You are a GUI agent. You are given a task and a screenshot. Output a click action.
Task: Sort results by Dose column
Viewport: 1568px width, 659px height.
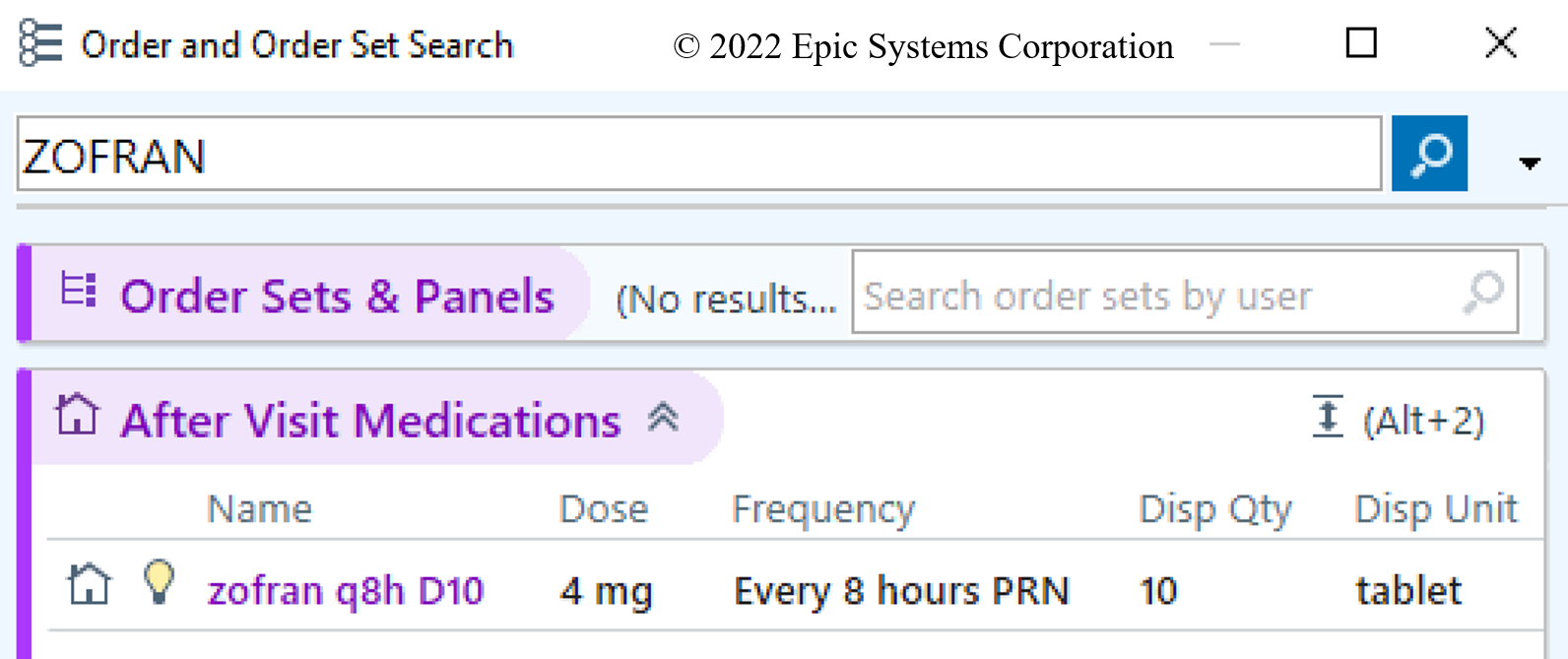click(x=603, y=509)
